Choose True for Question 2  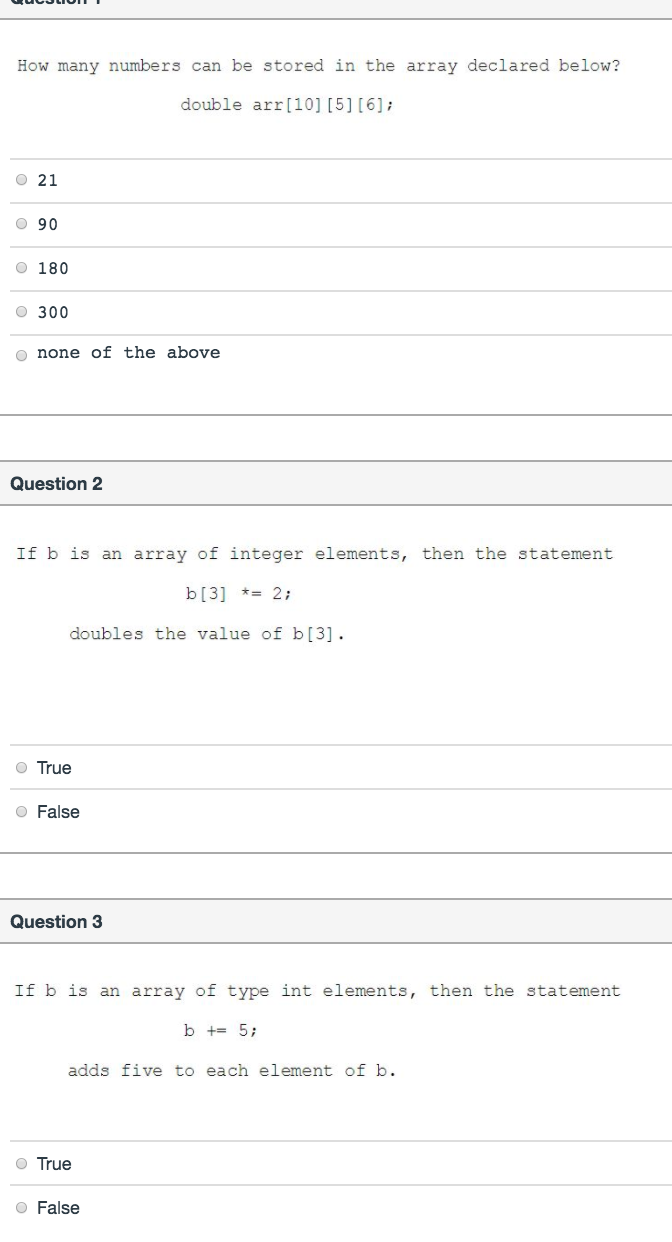pyautogui.click(x=22, y=769)
